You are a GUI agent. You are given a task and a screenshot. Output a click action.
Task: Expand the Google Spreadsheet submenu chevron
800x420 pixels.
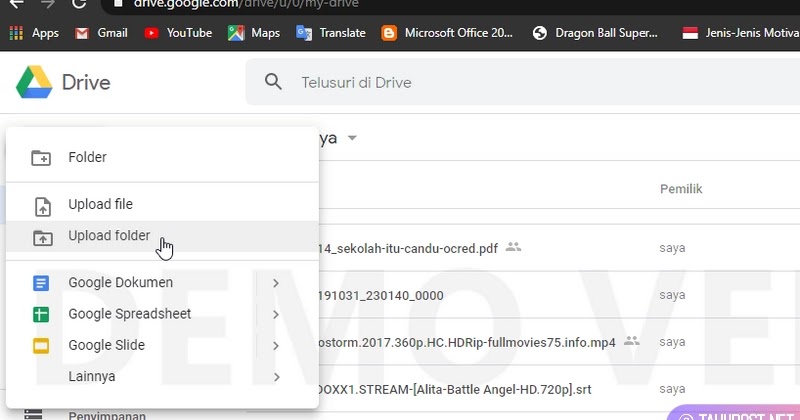pyautogui.click(x=276, y=314)
